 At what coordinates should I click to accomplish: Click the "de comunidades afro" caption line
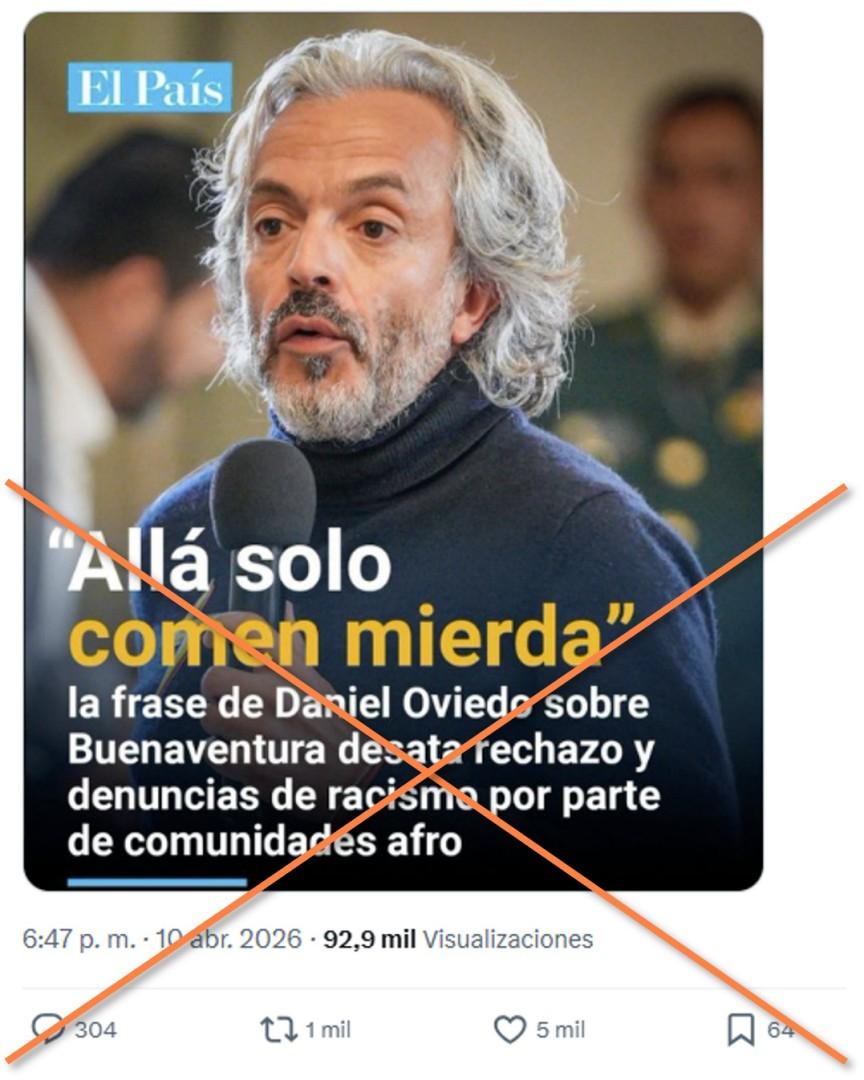pyautogui.click(x=265, y=842)
